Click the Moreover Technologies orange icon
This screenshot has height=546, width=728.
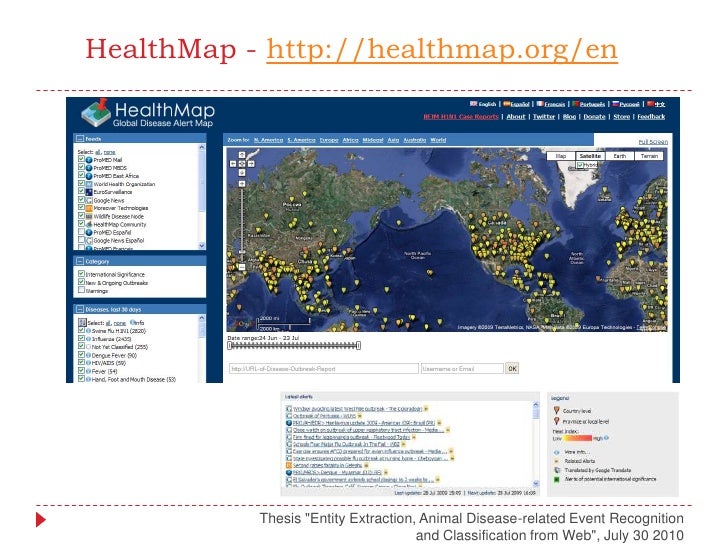[x=89, y=208]
